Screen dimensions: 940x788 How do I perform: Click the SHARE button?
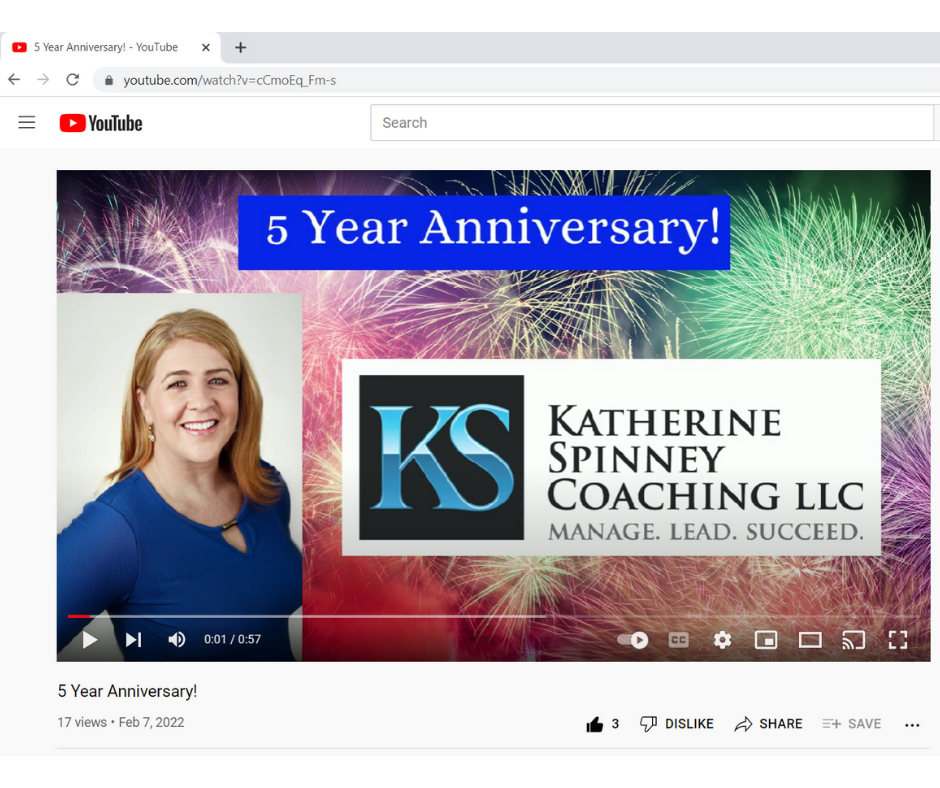point(769,724)
